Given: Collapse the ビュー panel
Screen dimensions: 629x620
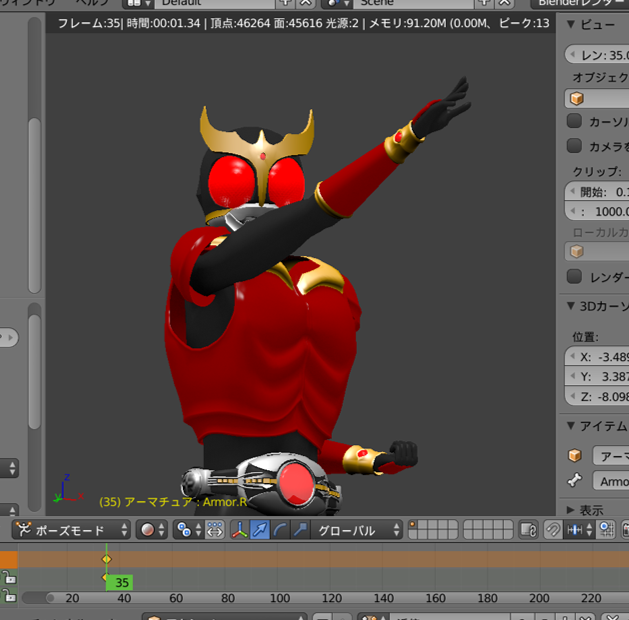Looking at the screenshot, I should 571,24.
